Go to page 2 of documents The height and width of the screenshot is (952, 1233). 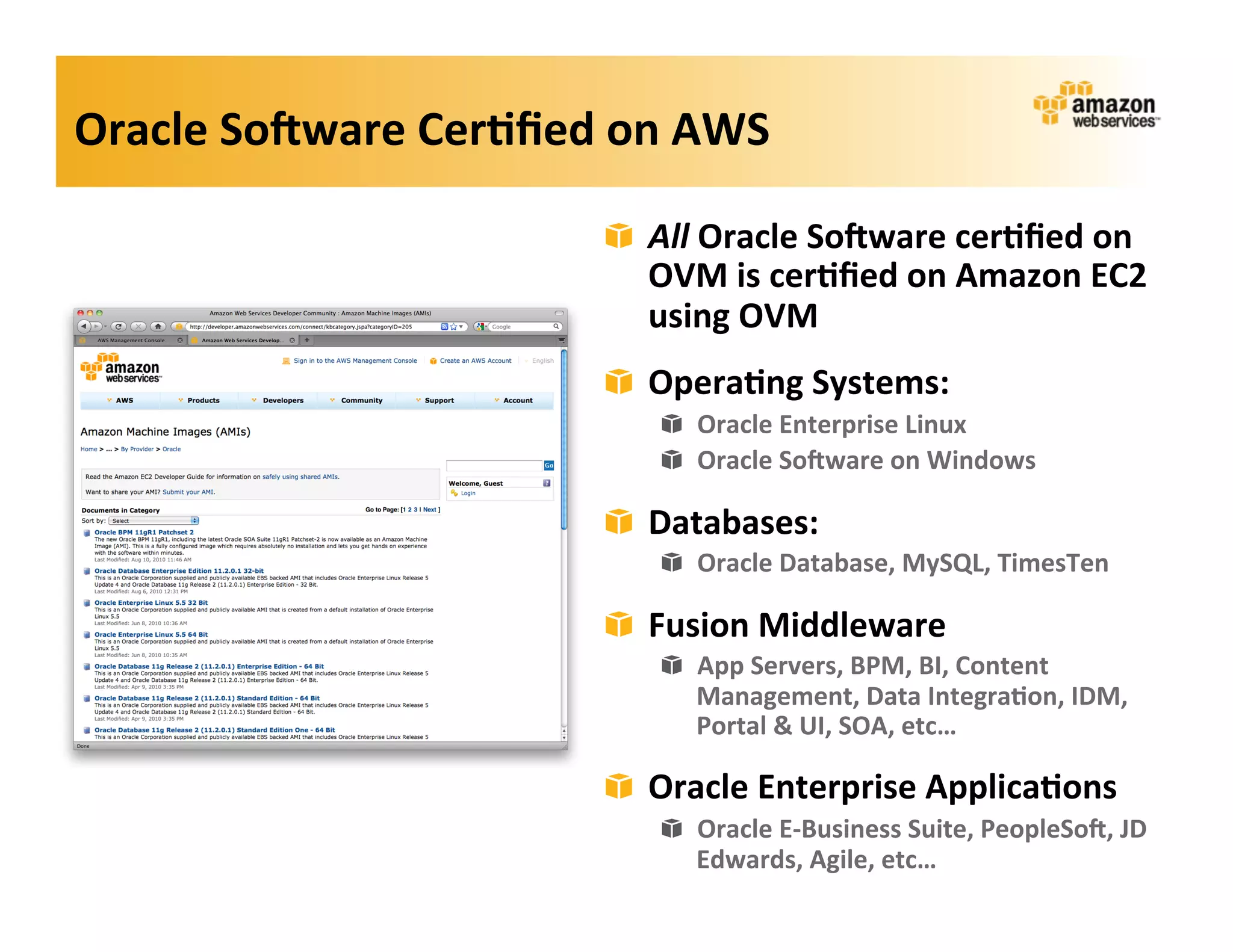[x=410, y=510]
